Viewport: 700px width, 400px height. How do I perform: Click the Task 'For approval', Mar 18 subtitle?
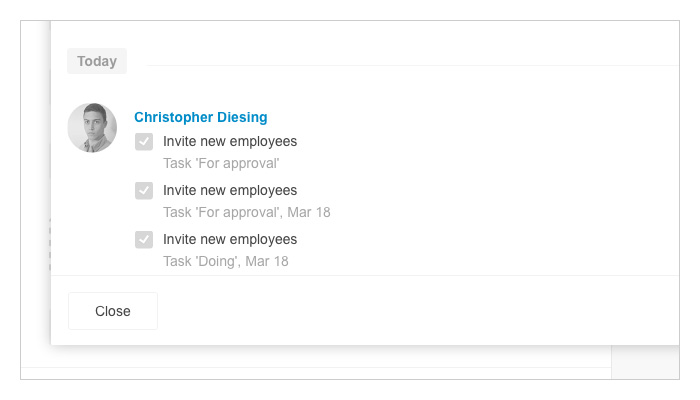[246, 212]
